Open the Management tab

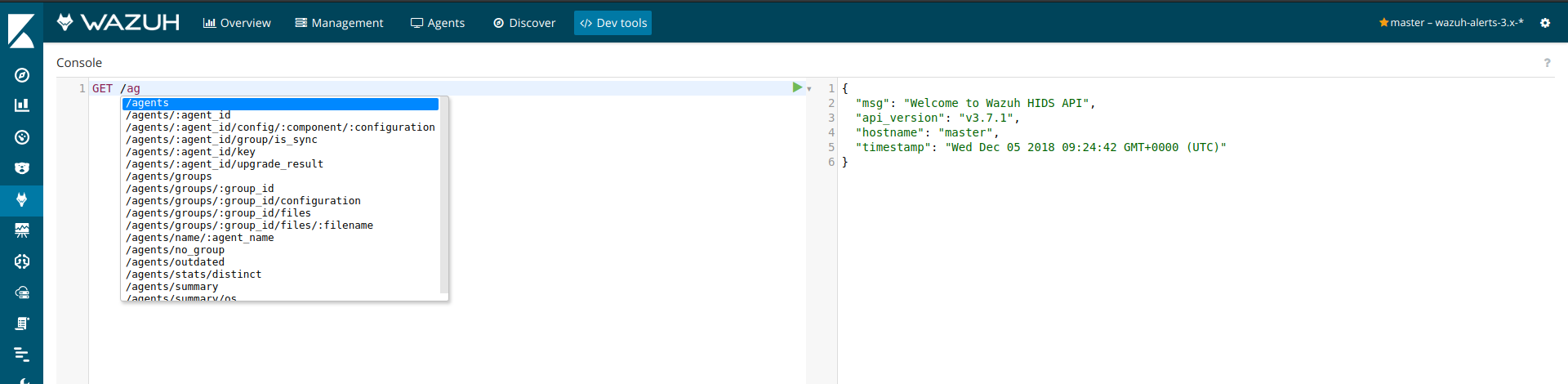pyautogui.click(x=339, y=23)
